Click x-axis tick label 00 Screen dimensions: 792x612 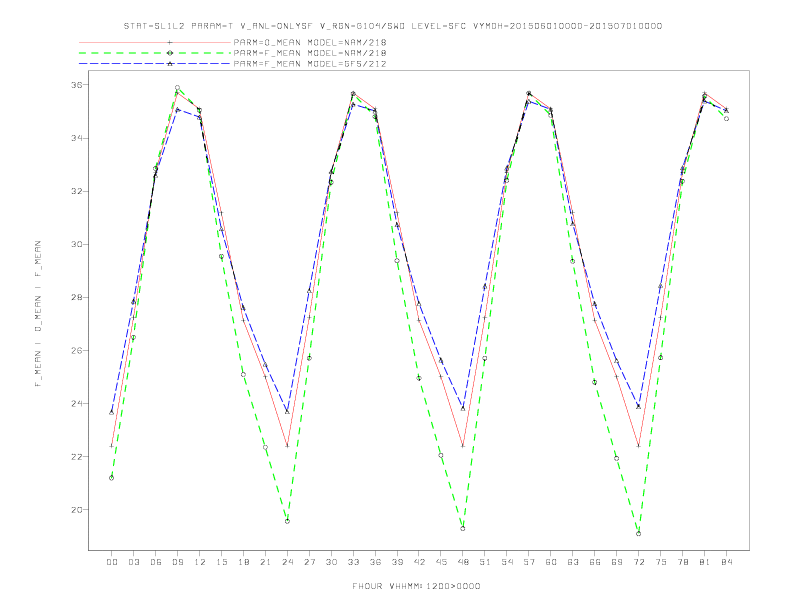tap(112, 562)
